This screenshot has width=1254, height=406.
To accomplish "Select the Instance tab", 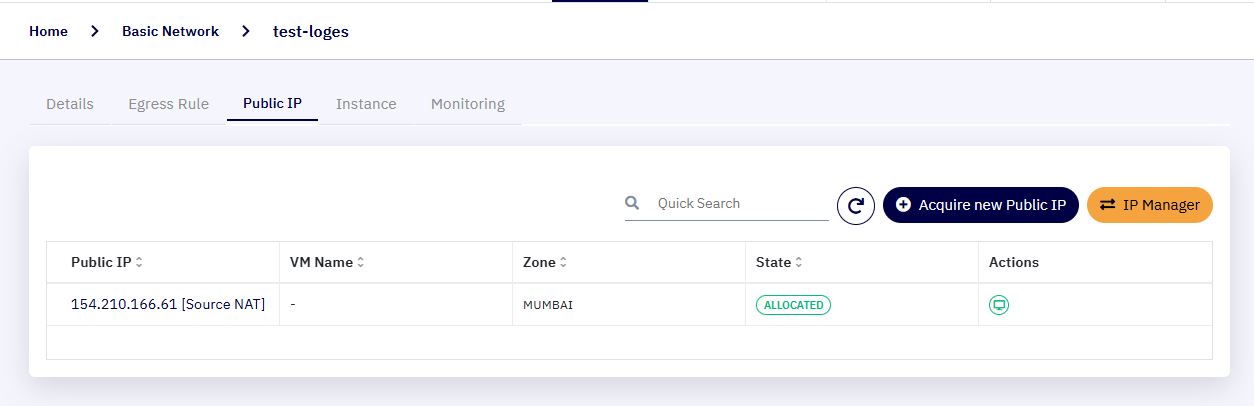I will point(366,104).
